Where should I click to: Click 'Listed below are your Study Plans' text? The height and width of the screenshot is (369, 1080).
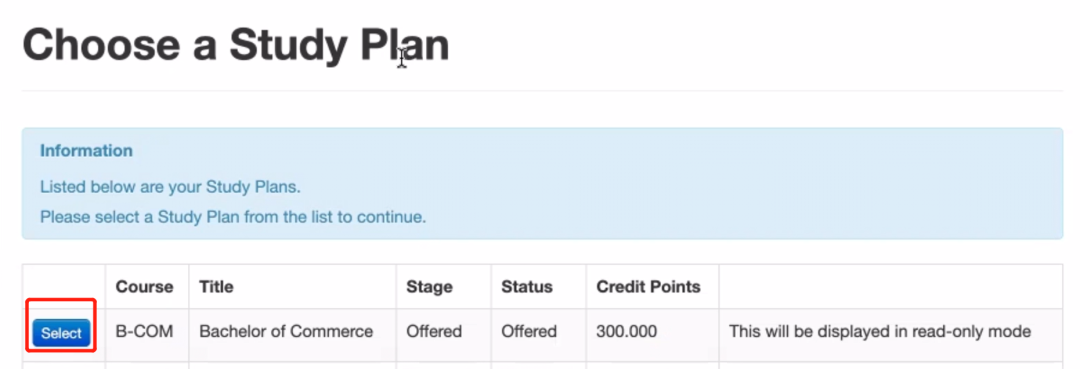171,187
